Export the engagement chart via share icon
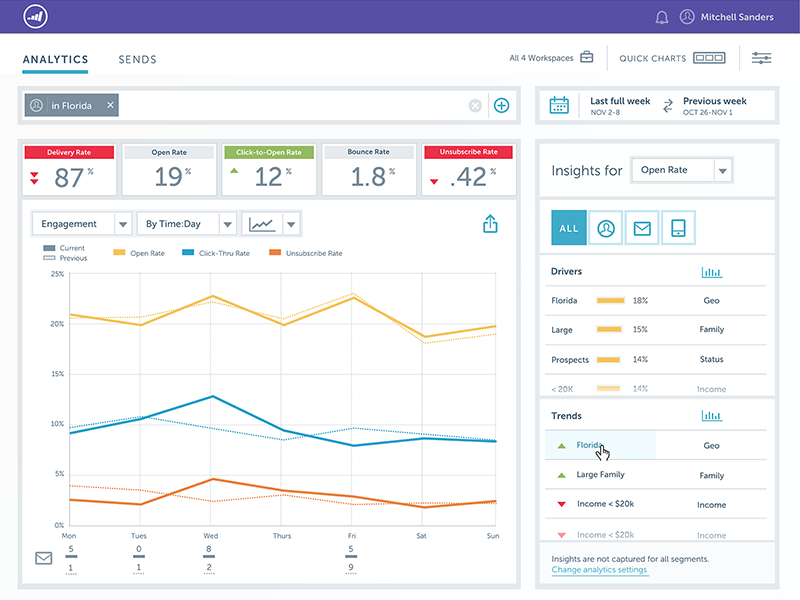 coord(490,223)
